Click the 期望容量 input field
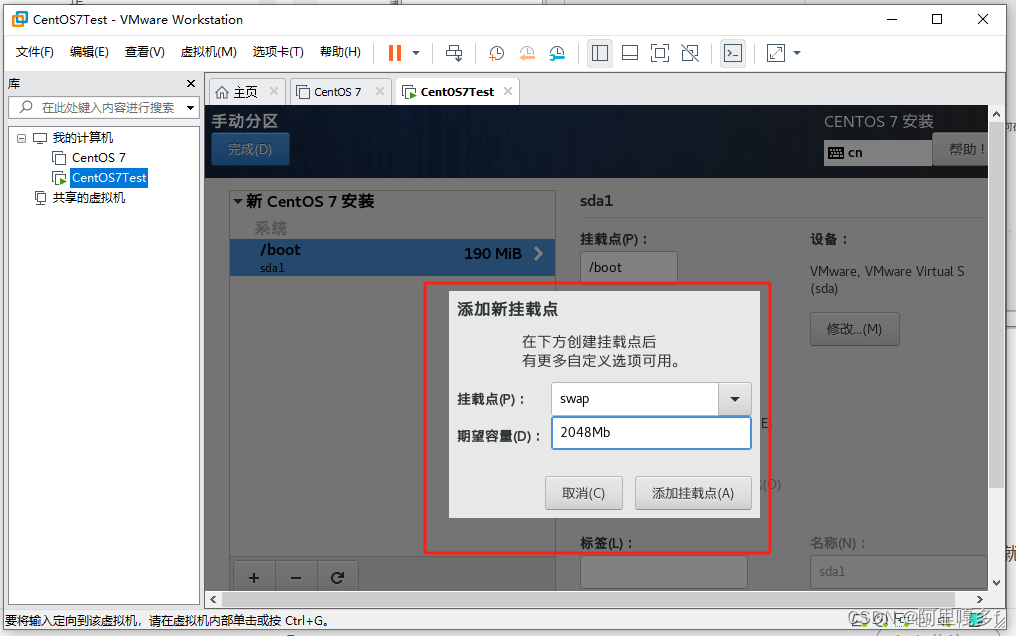The width and height of the screenshot is (1016, 636). pos(651,432)
